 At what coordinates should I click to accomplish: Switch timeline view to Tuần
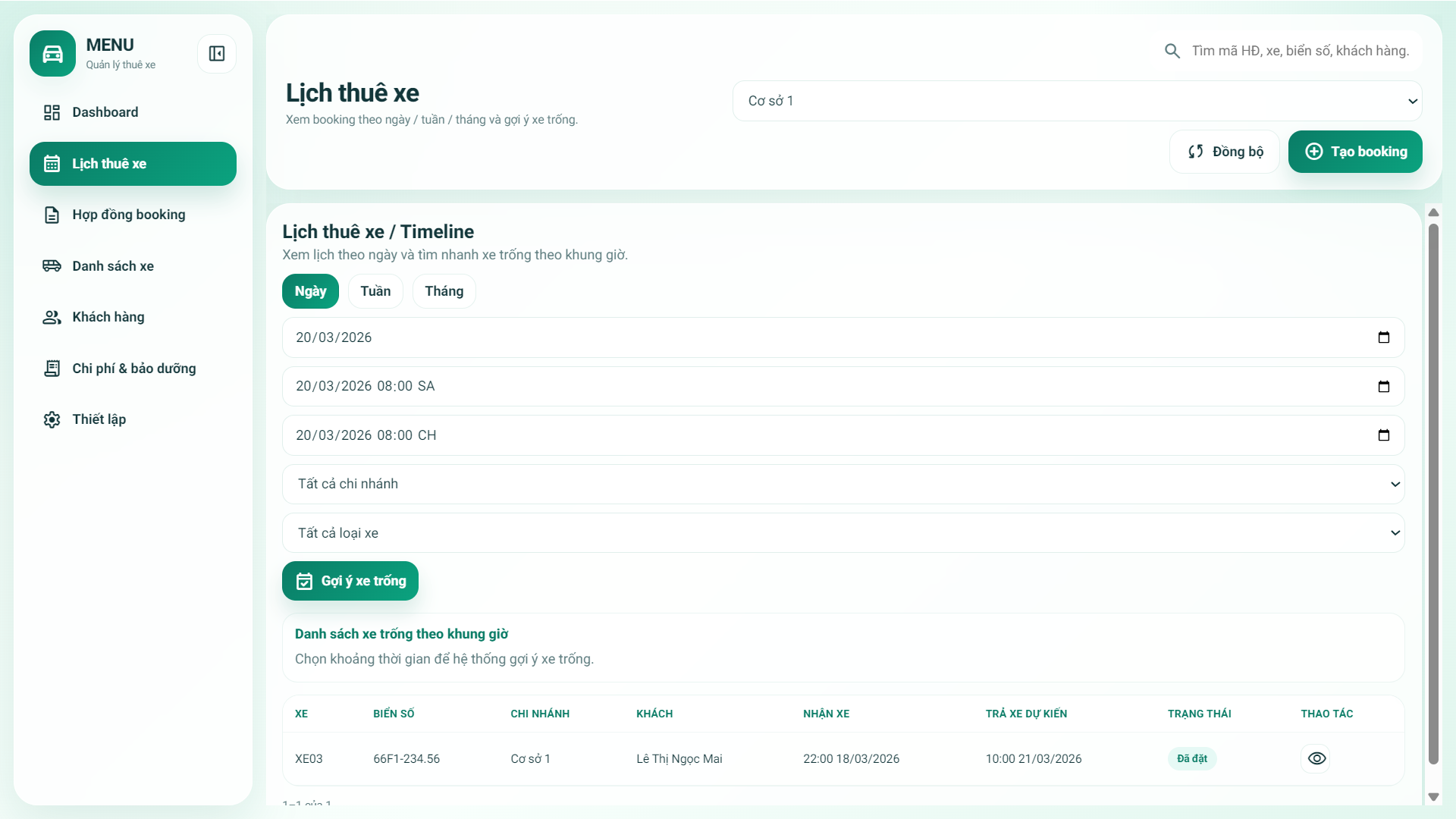click(375, 291)
